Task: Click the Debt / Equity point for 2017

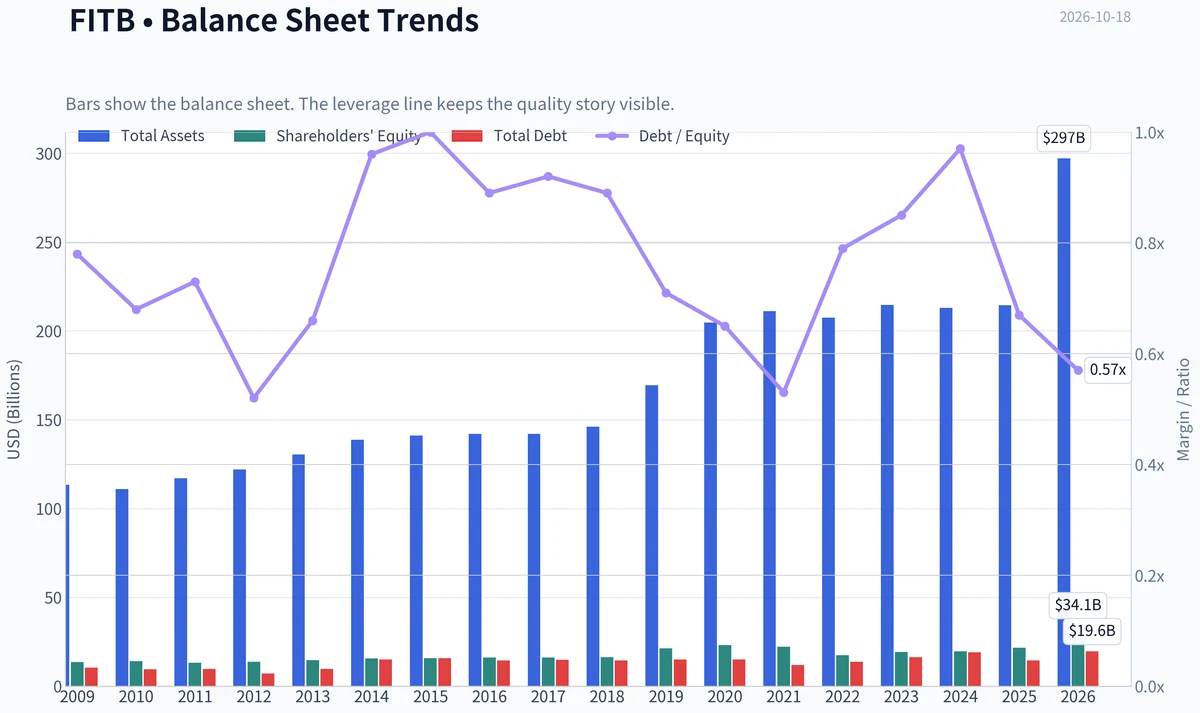Action: (x=548, y=176)
